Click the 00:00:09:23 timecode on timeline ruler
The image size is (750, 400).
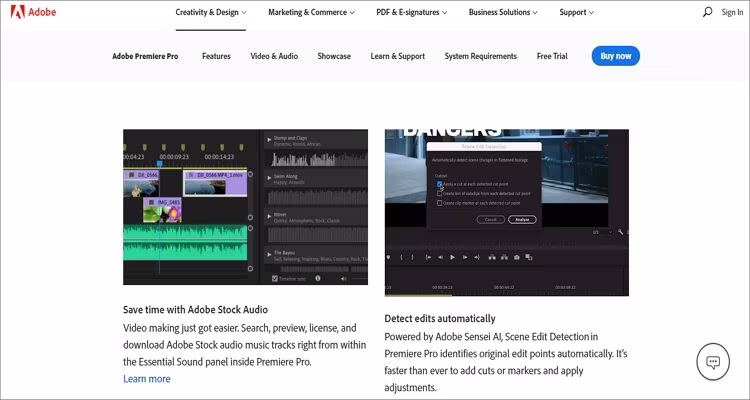pyautogui.click(x=174, y=156)
